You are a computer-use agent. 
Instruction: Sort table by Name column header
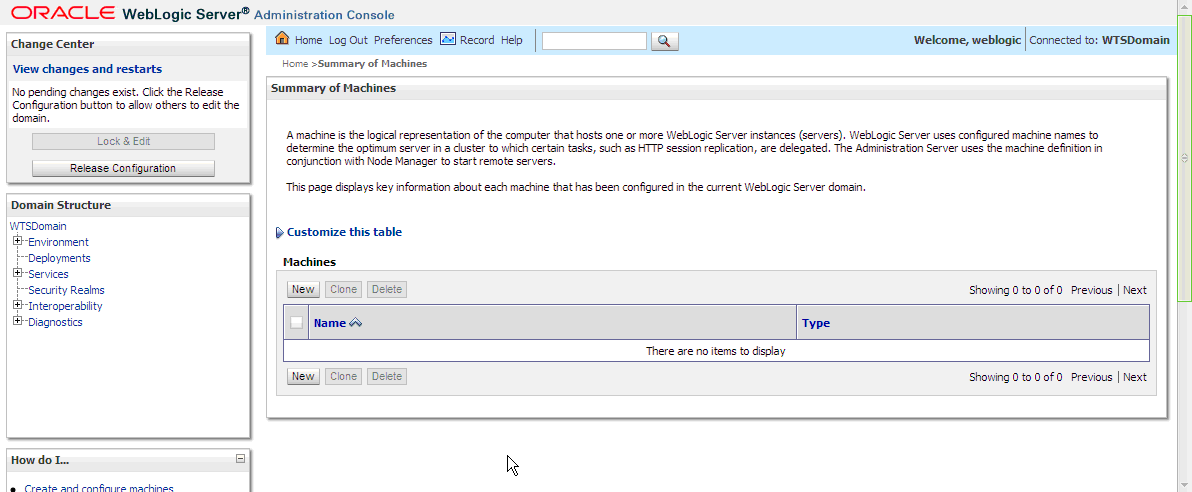click(x=330, y=322)
